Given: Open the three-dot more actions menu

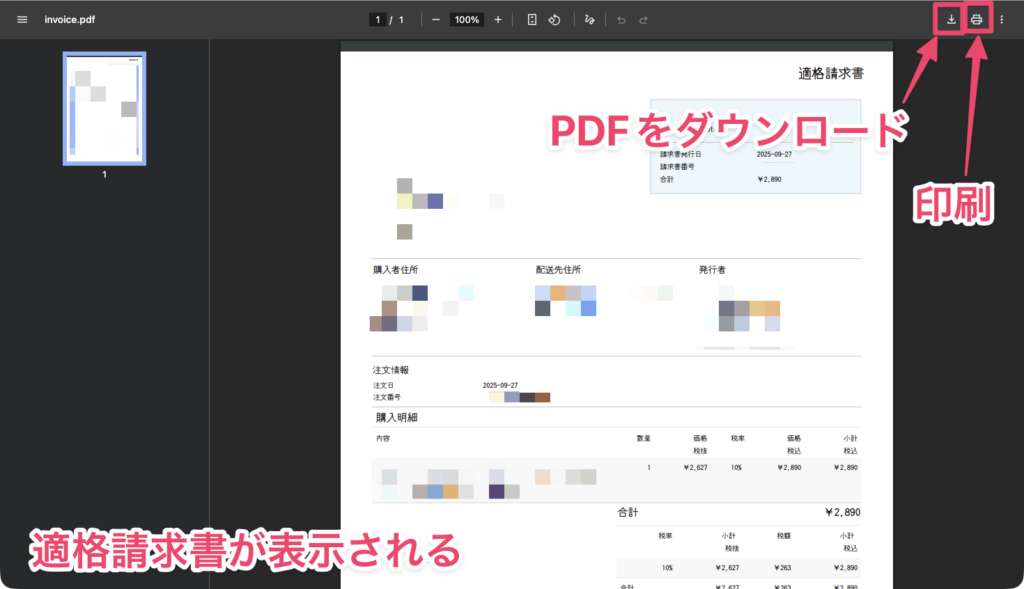Looking at the screenshot, I should pos(1002,20).
